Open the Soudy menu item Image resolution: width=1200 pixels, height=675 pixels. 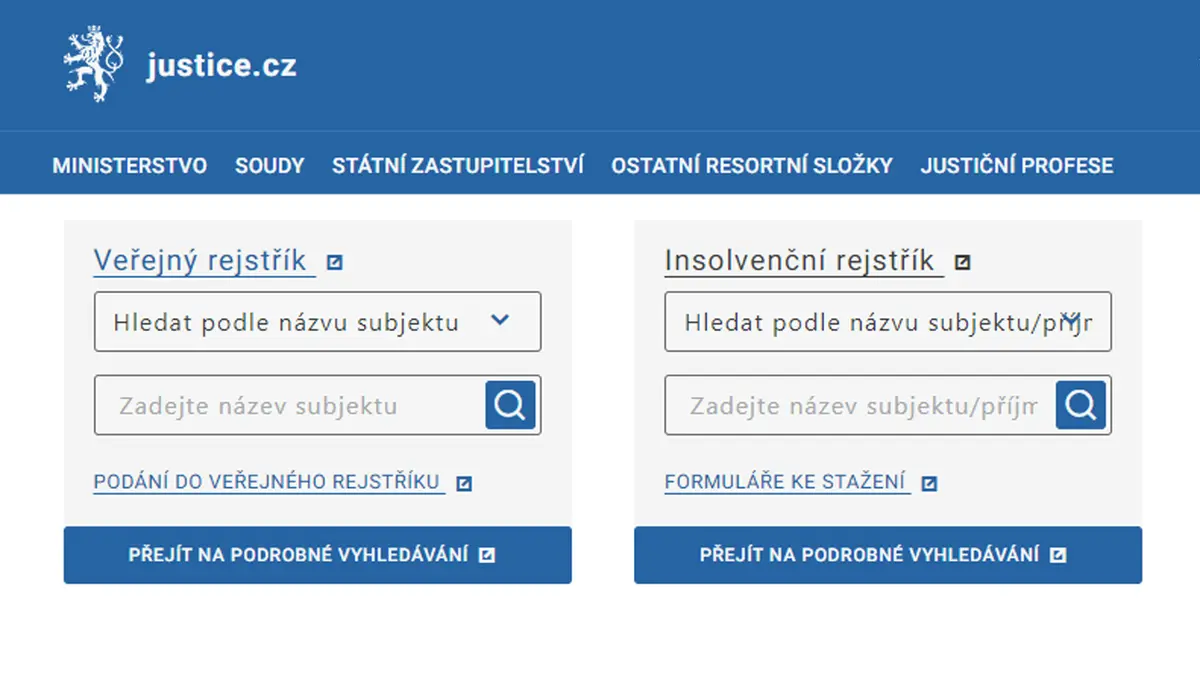270,165
